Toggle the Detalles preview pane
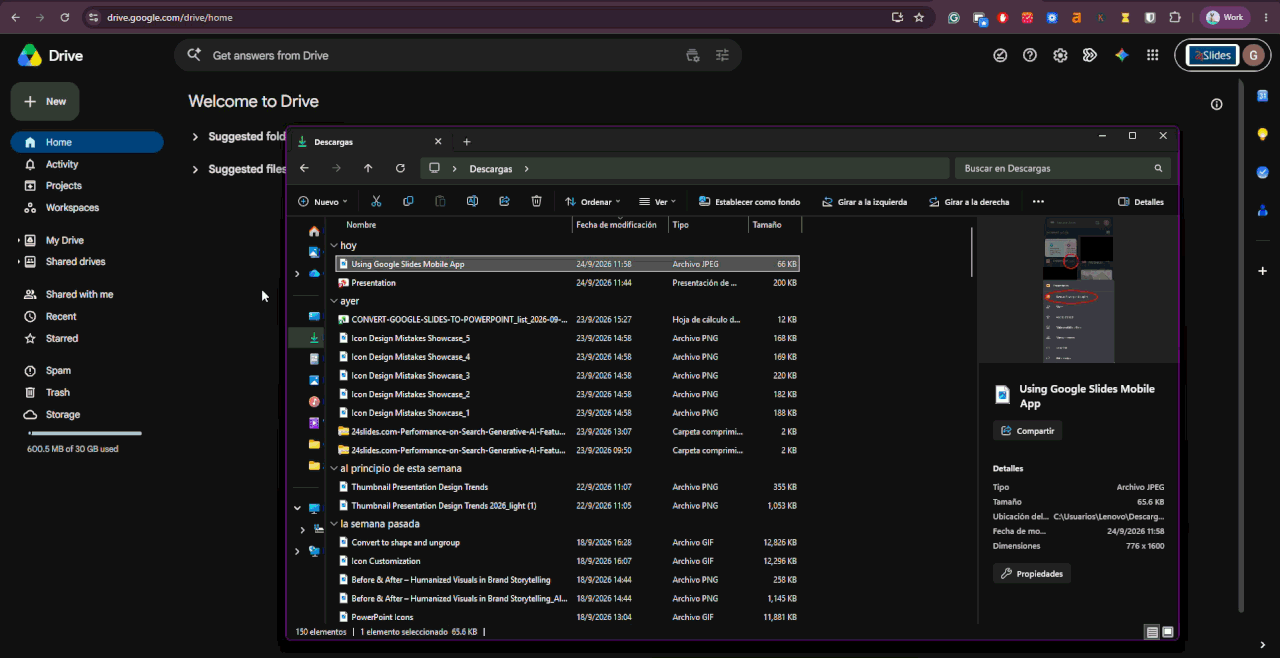The width and height of the screenshot is (1280, 658). pyautogui.click(x=1141, y=202)
